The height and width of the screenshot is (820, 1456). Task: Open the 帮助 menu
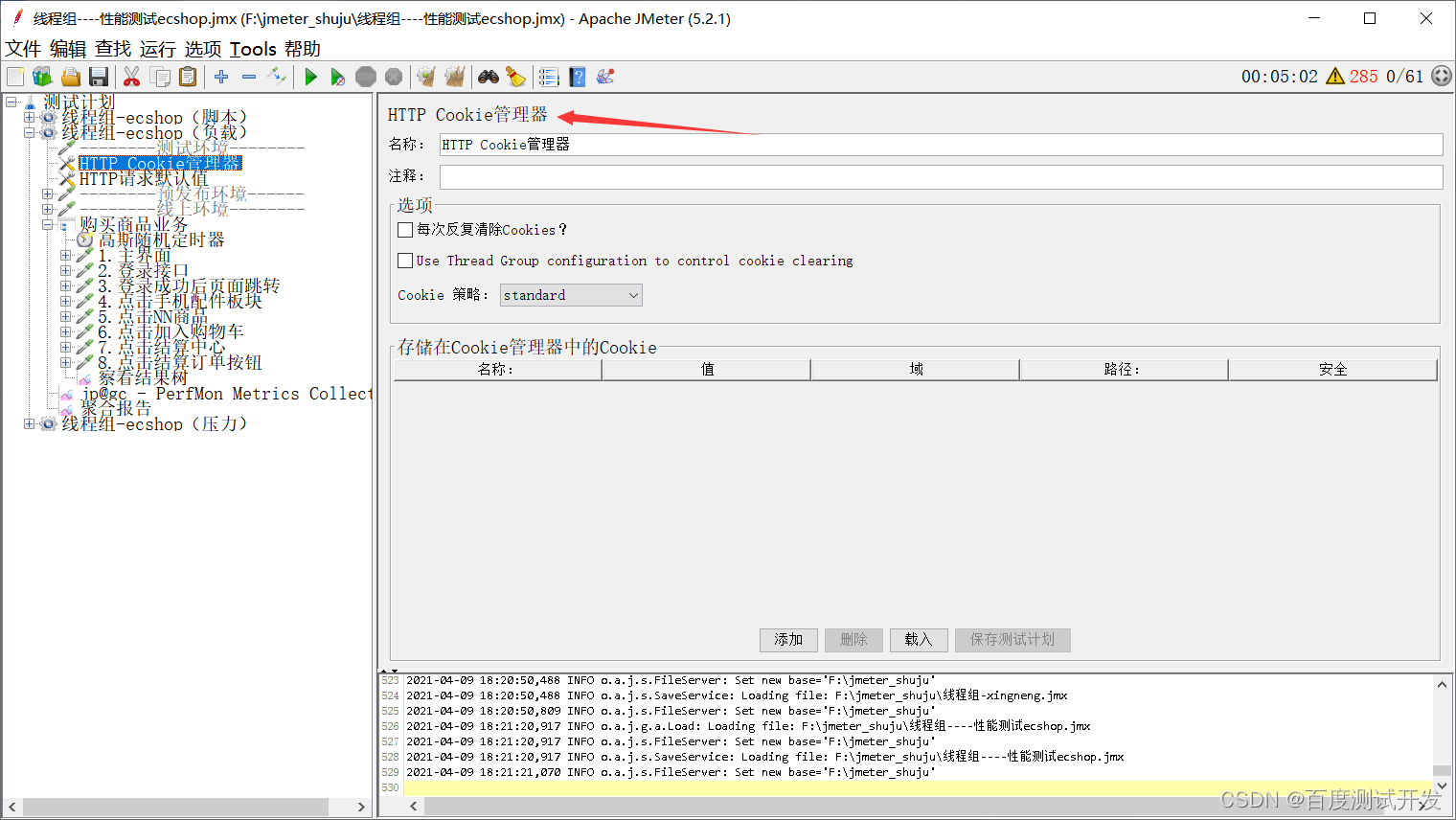coord(303,49)
